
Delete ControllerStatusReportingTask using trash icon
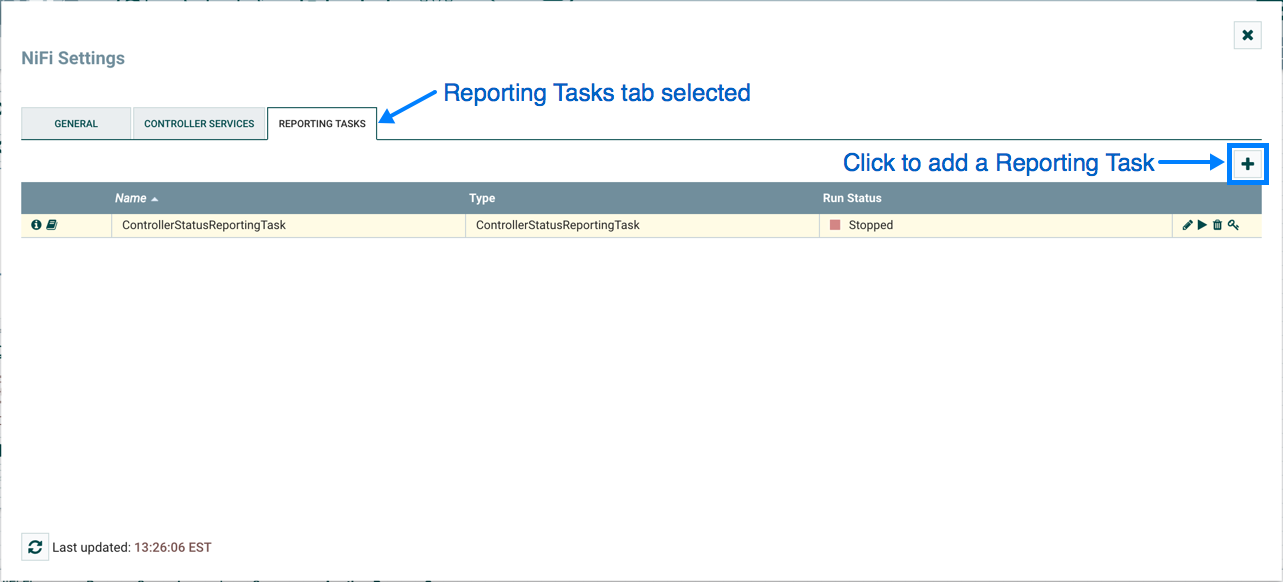coord(1217,225)
